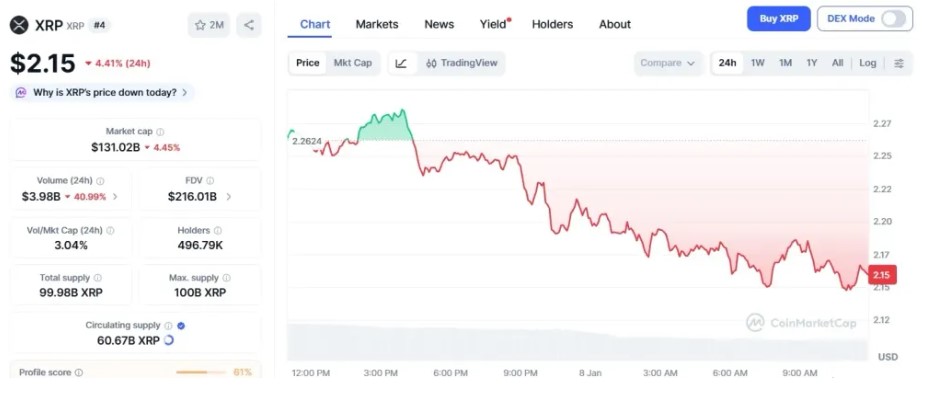Select the 1Y time range
This screenshot has width=929, height=405.
(812, 63)
